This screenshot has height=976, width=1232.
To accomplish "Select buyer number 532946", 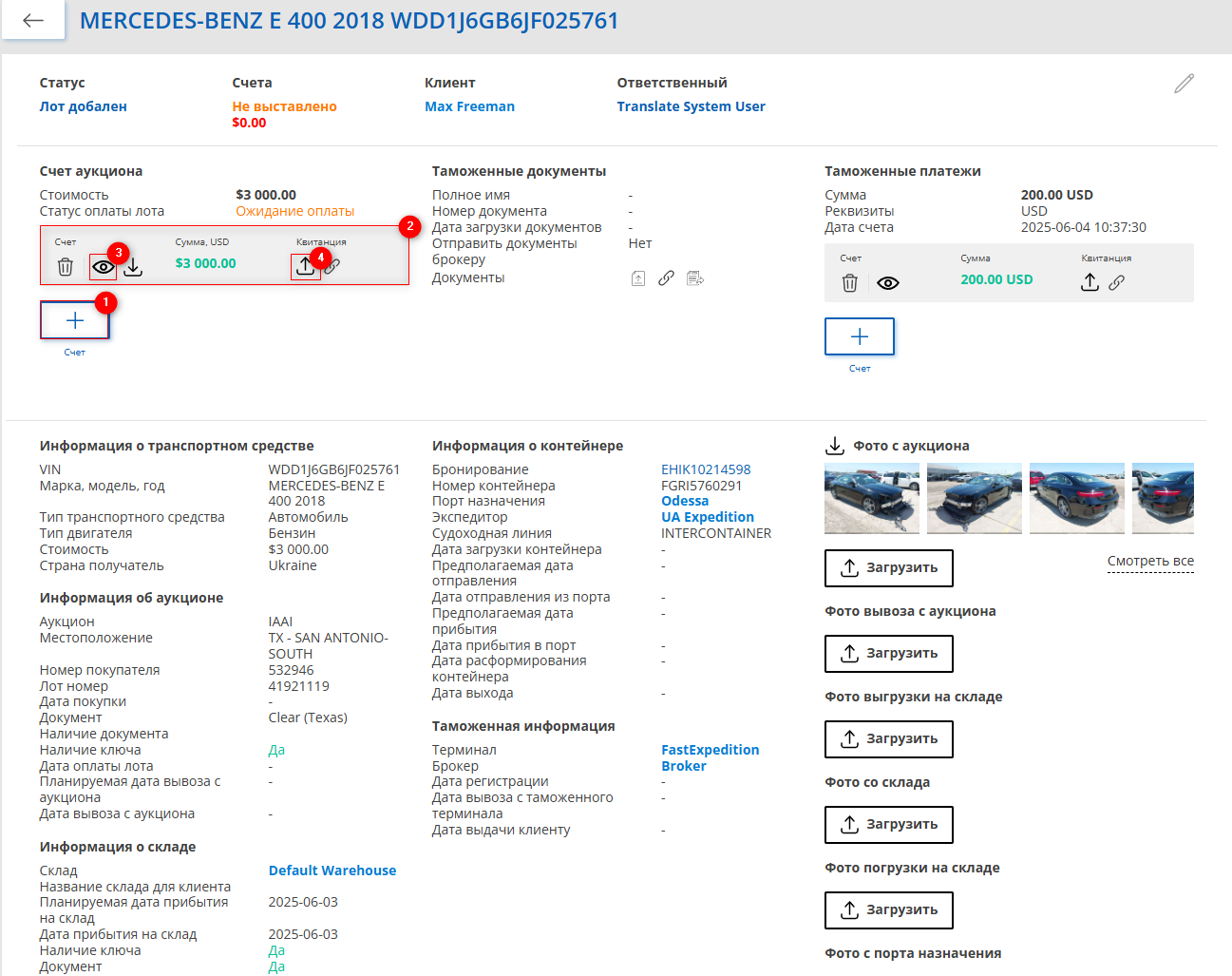I will click(291, 670).
